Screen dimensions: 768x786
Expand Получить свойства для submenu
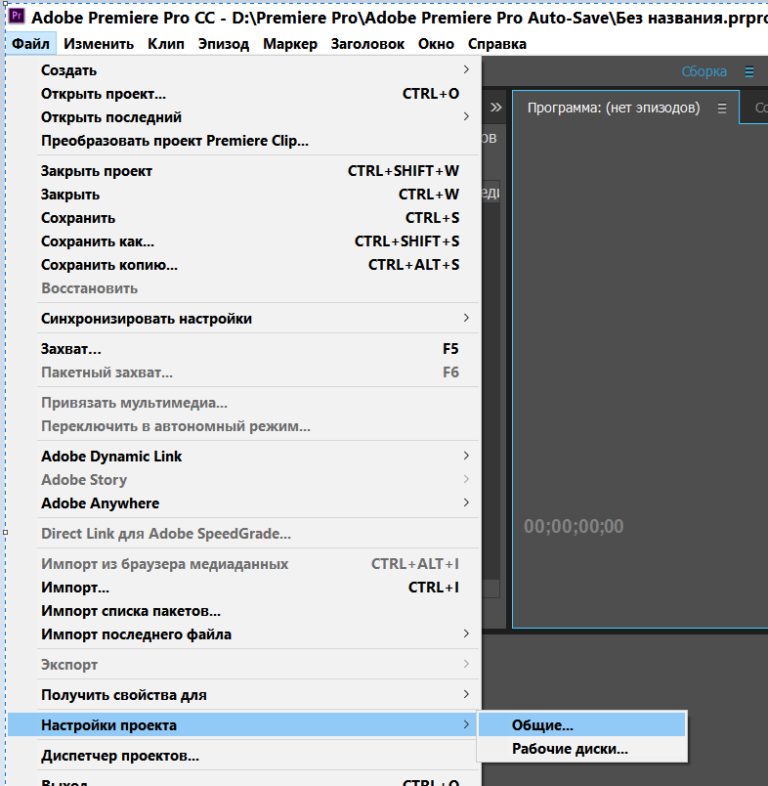[x=243, y=695]
